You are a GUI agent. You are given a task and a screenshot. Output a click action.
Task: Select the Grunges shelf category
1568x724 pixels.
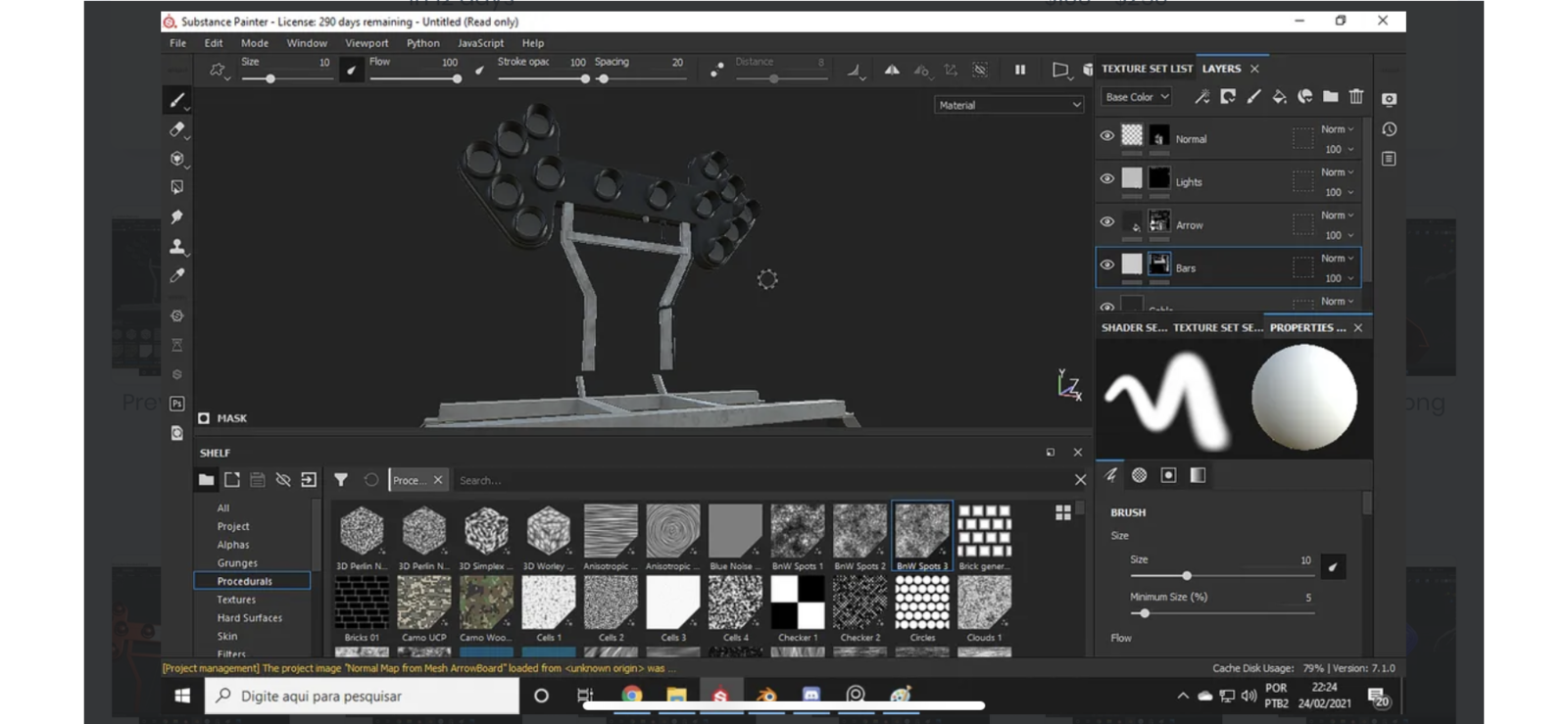(237, 563)
